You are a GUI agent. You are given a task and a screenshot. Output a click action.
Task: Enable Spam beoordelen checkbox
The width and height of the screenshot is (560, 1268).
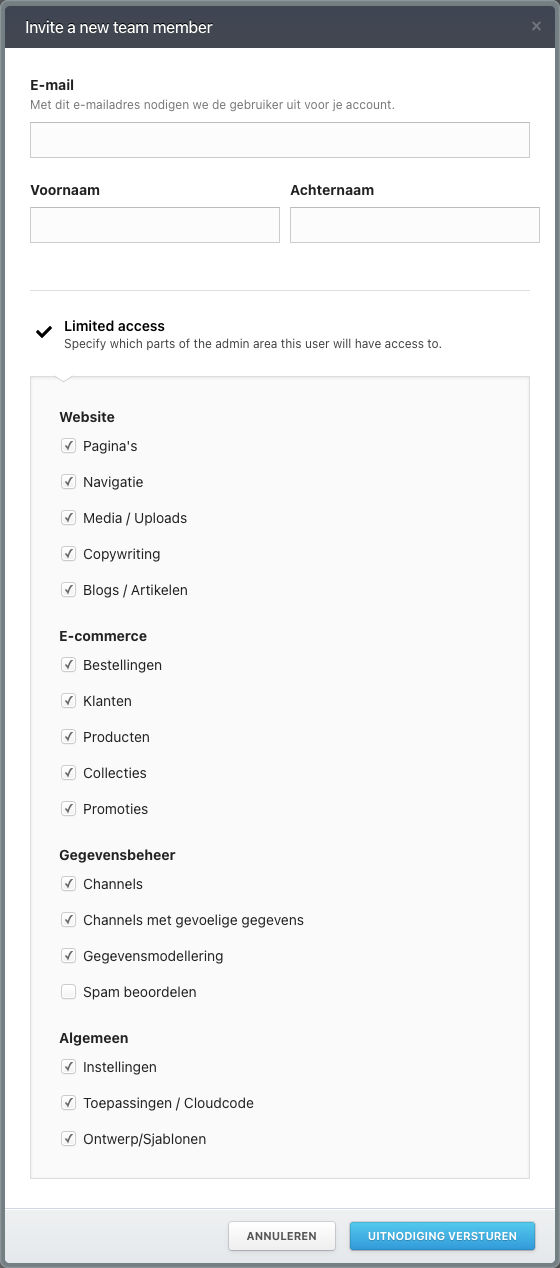pyautogui.click(x=68, y=992)
